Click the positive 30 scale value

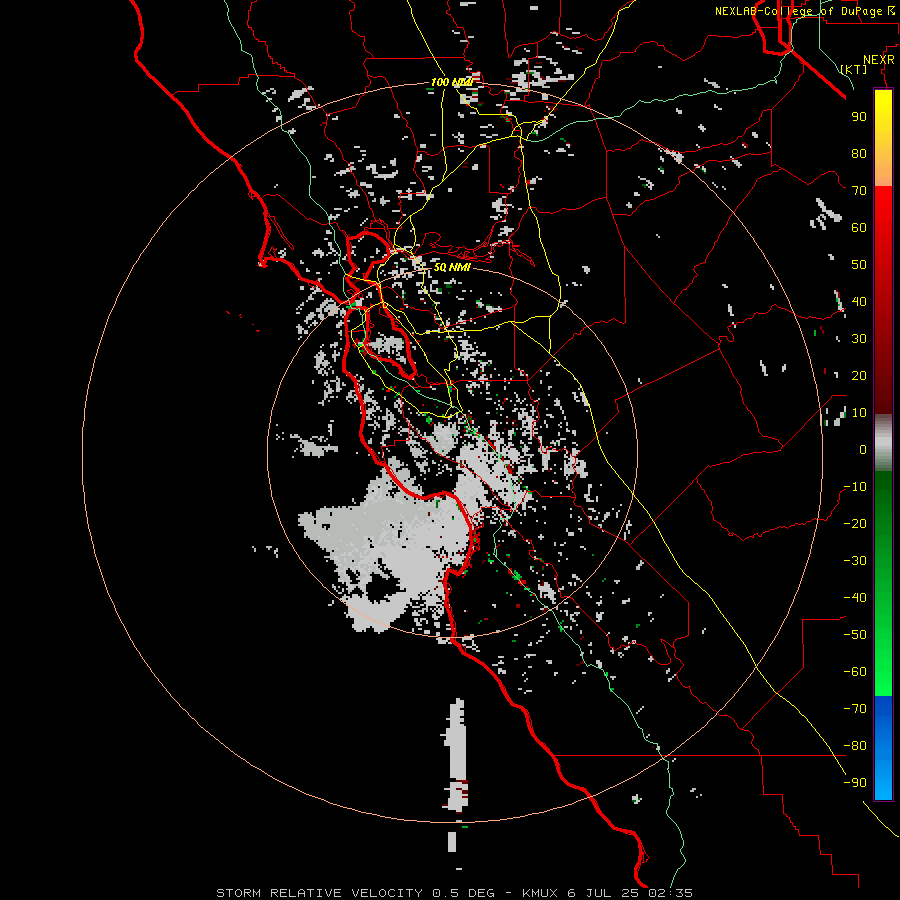[x=859, y=339]
